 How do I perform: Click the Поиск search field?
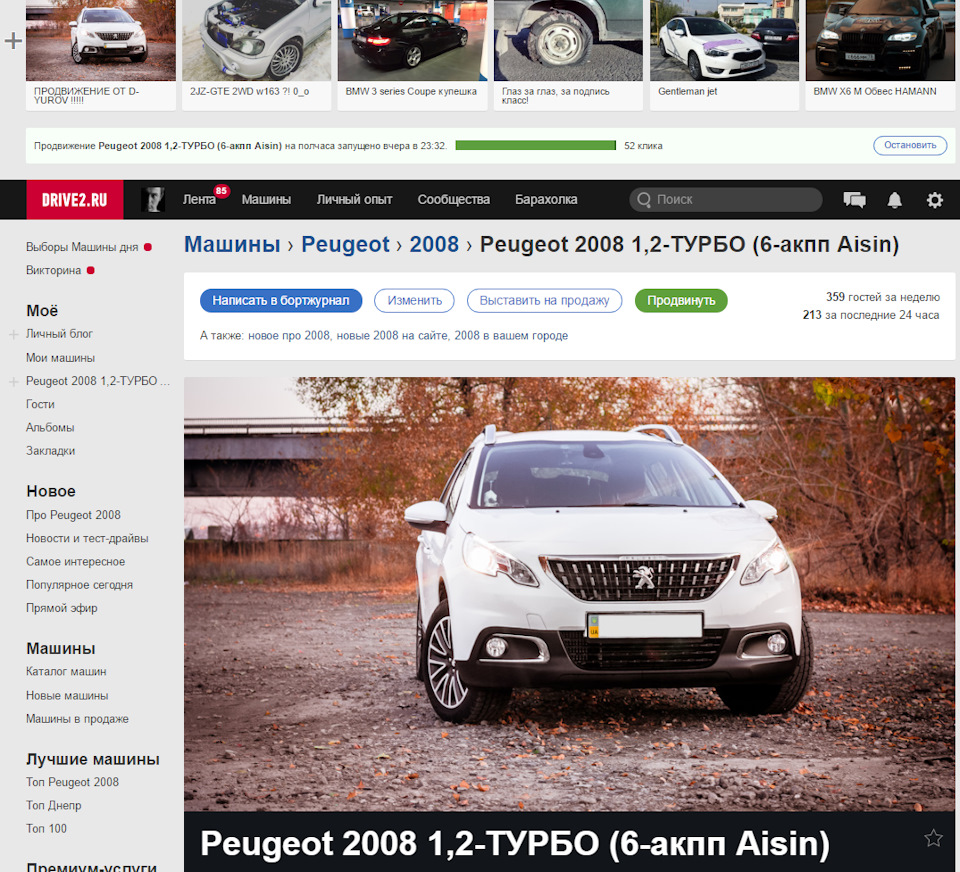pos(726,200)
